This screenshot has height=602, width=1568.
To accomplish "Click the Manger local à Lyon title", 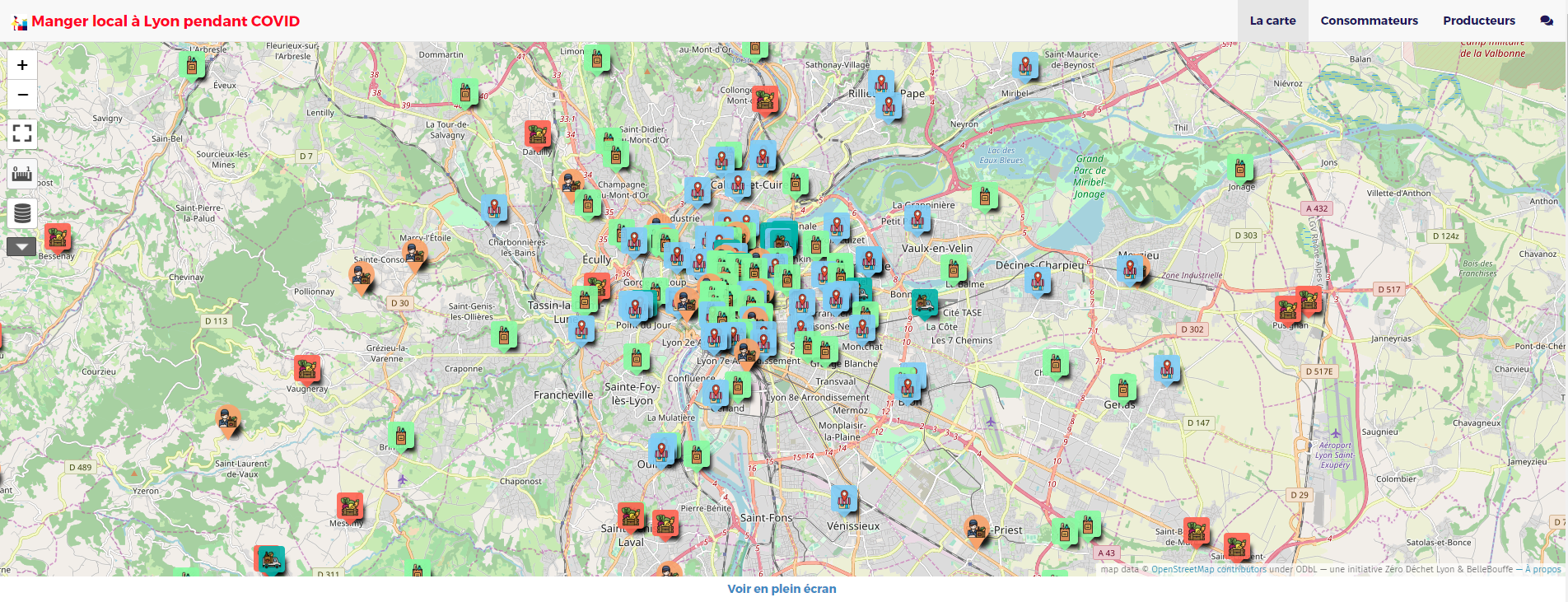I will (x=165, y=21).
